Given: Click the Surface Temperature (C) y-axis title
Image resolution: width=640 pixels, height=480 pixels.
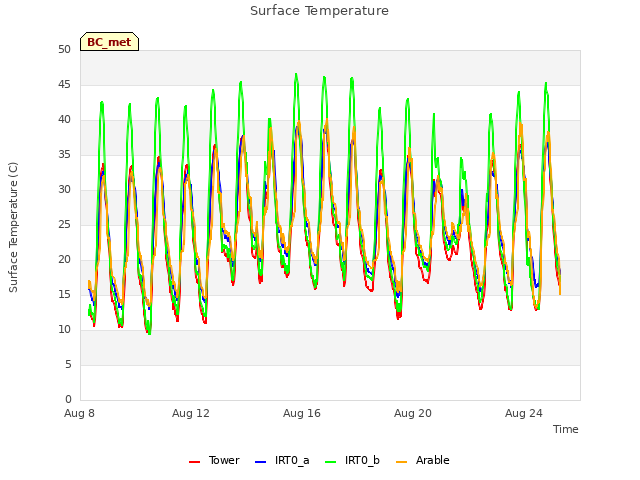Looking at the screenshot, I should coord(13,227).
